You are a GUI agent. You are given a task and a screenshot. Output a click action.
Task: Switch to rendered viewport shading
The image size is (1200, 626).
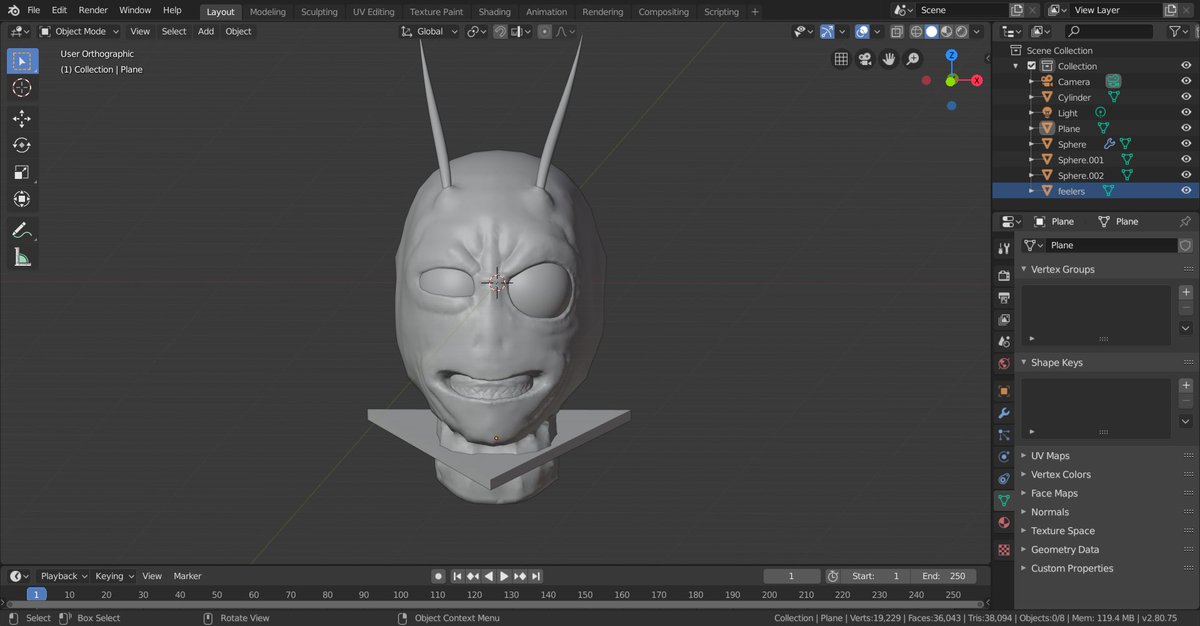[961, 31]
